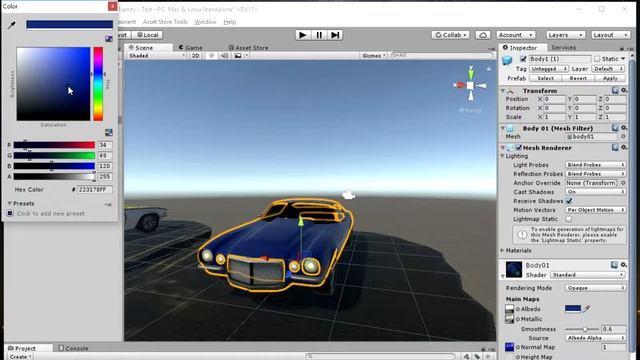Toggle scene audio speaker icon

tap(224, 56)
